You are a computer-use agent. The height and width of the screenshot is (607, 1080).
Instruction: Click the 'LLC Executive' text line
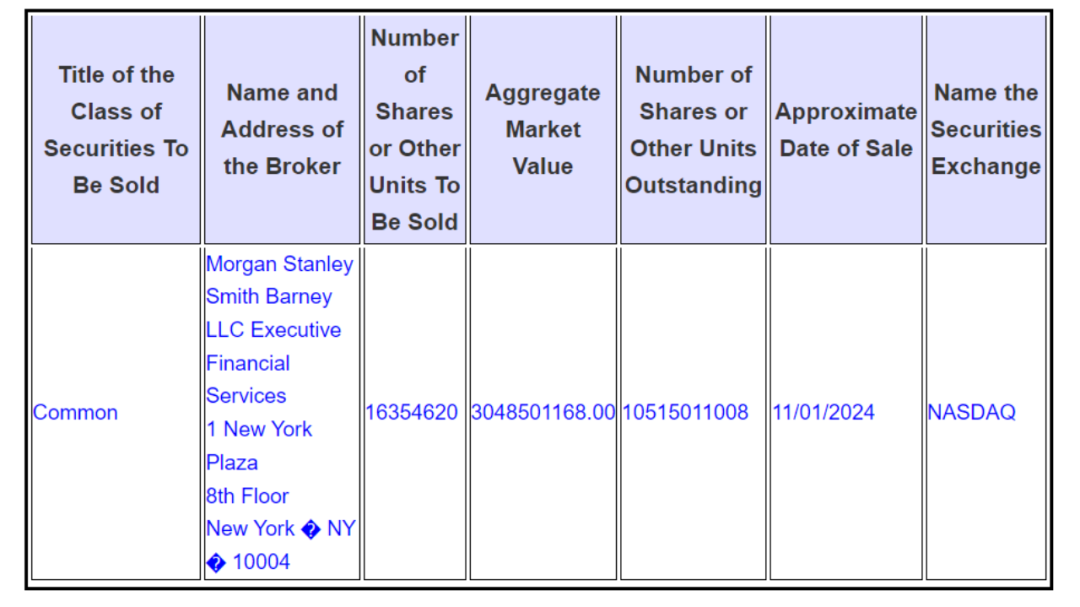tap(274, 330)
